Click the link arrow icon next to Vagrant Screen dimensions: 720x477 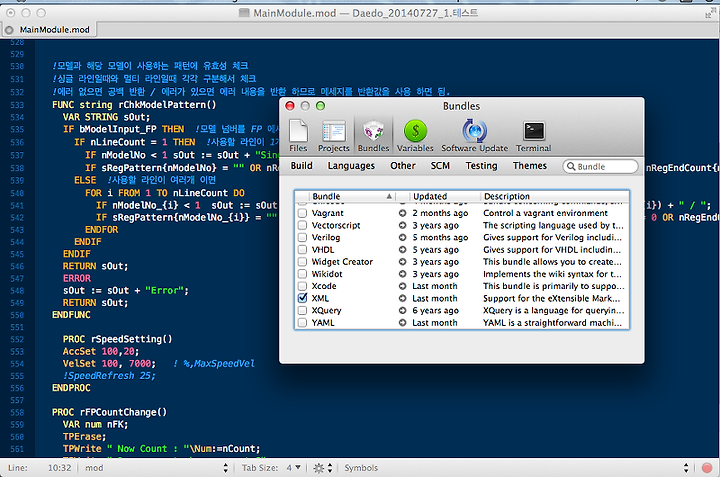[x=403, y=213]
